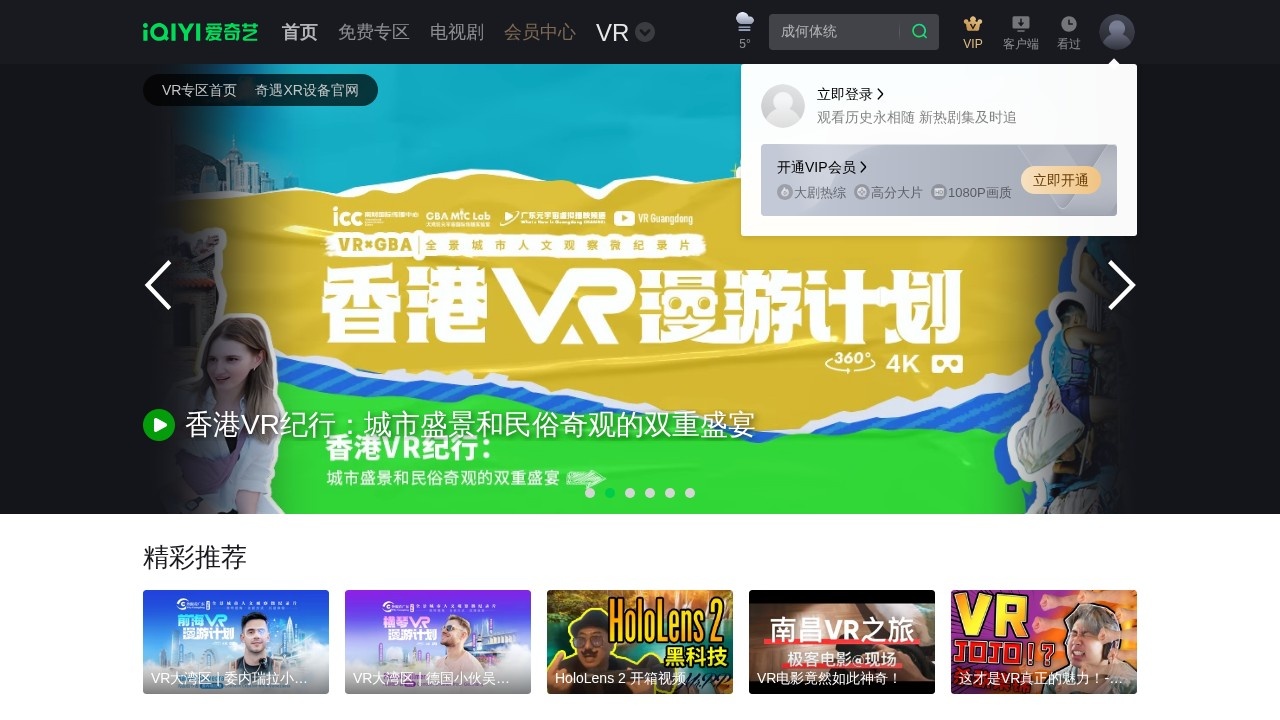Click the VIP crown icon
The height and width of the screenshot is (720, 1280).
(971, 25)
